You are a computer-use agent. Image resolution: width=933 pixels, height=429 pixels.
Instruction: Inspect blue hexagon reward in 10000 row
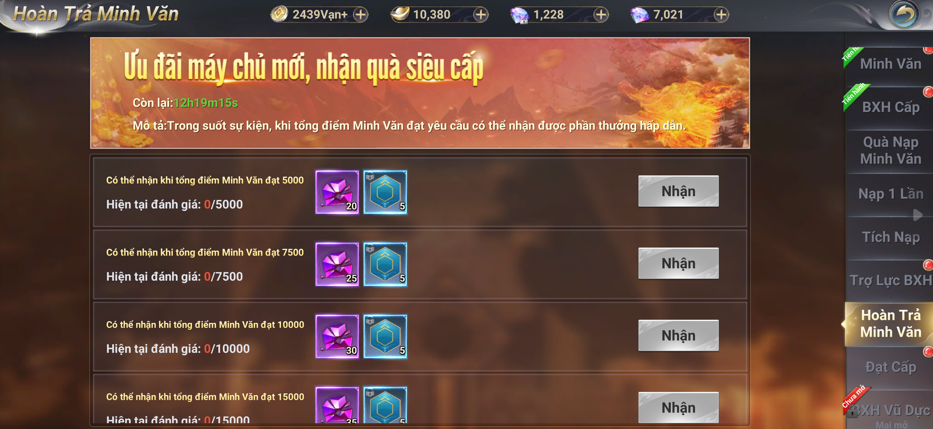(386, 336)
